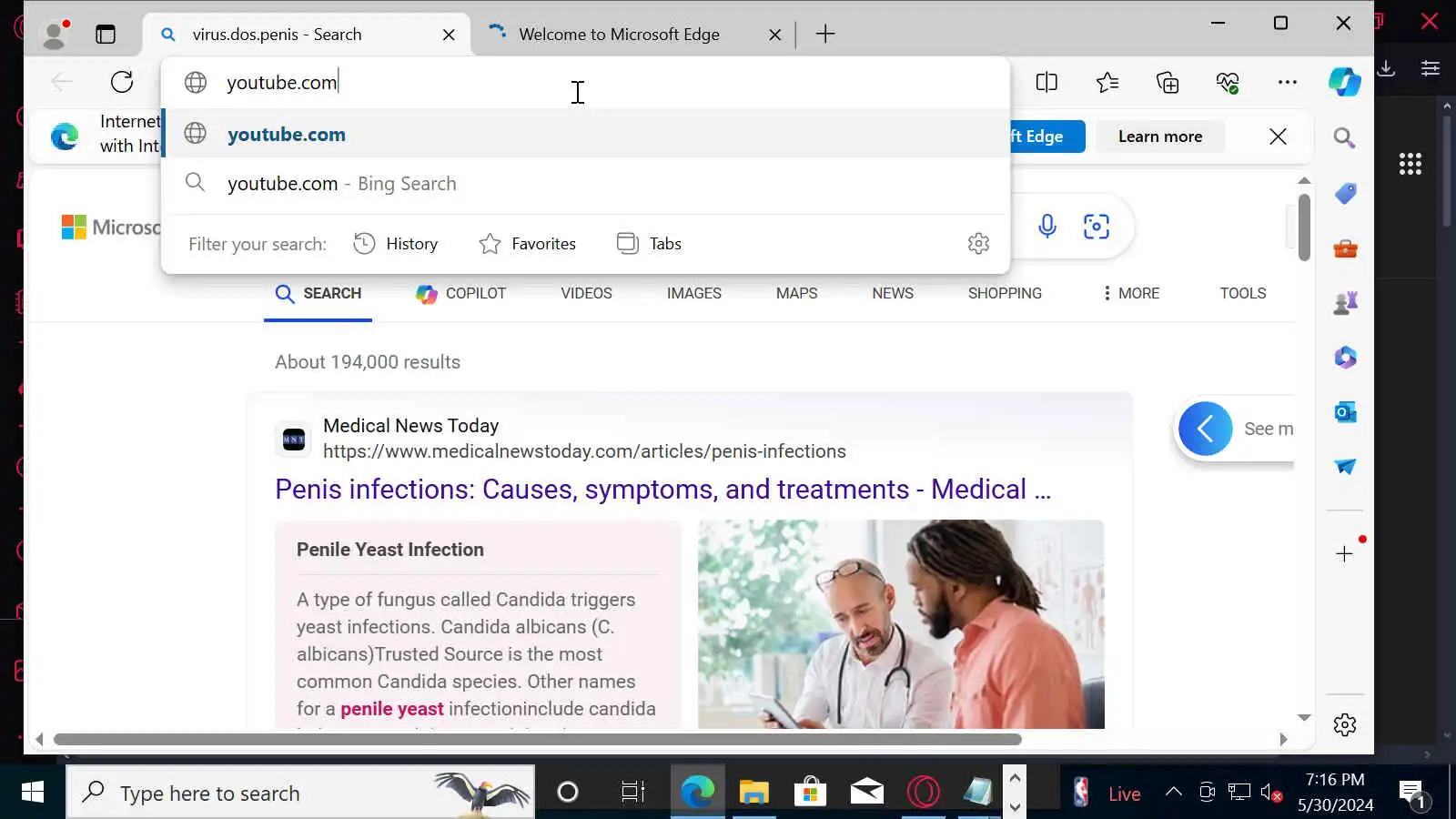Image resolution: width=1456 pixels, height=819 pixels.
Task: Expand the MORE search categories
Action: pyautogui.click(x=1130, y=293)
